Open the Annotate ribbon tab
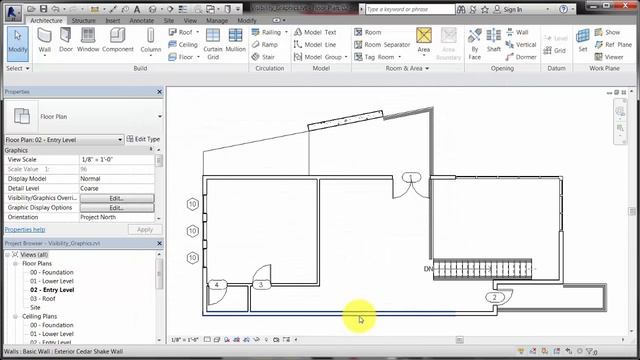The height and width of the screenshot is (360, 640). [142, 20]
